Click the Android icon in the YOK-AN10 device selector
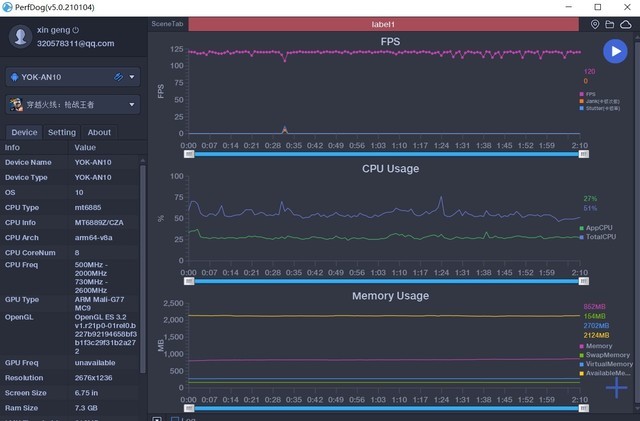Image resolution: width=640 pixels, height=421 pixels. click(15, 77)
